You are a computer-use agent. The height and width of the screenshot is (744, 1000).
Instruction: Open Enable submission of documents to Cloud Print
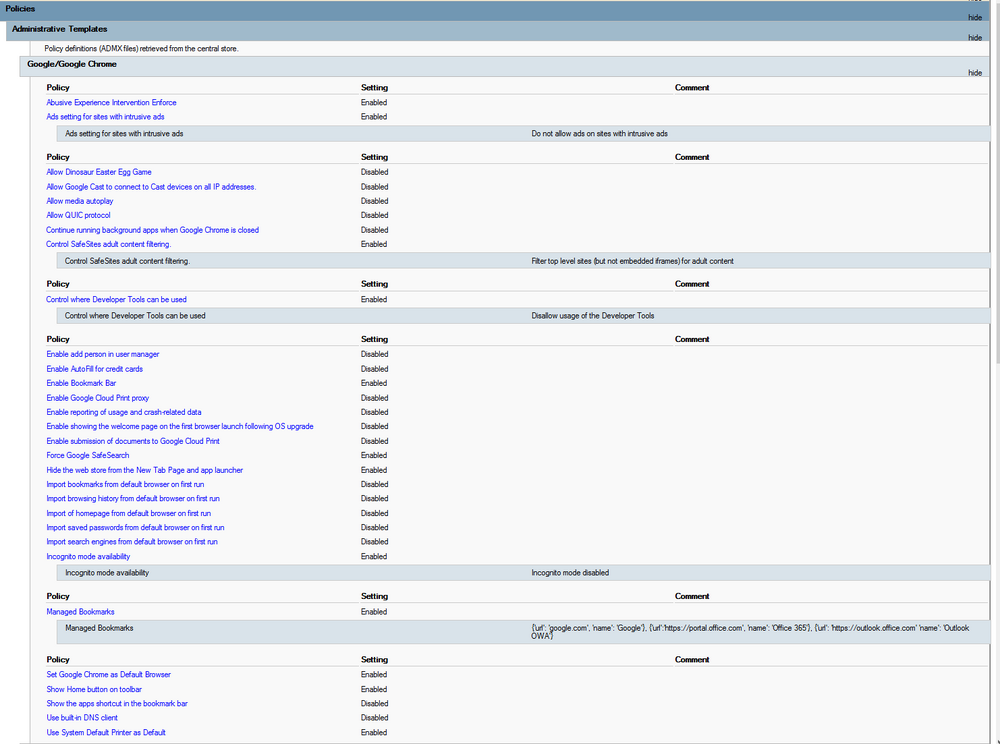(133, 441)
